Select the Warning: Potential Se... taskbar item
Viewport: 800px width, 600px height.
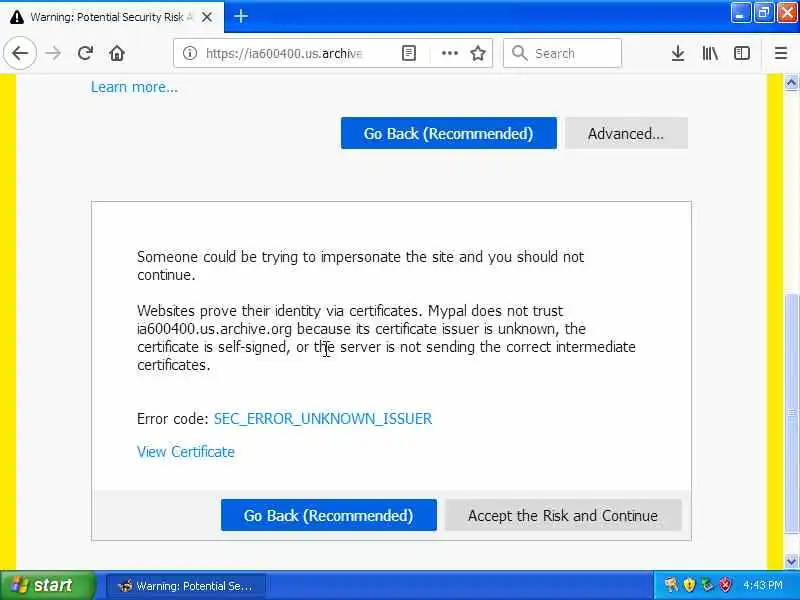click(186, 586)
